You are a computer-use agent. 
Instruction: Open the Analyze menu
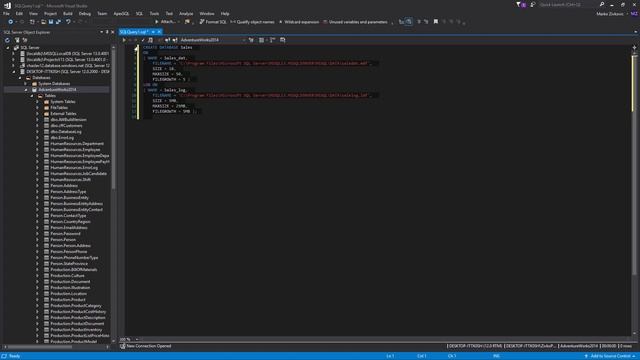186,13
